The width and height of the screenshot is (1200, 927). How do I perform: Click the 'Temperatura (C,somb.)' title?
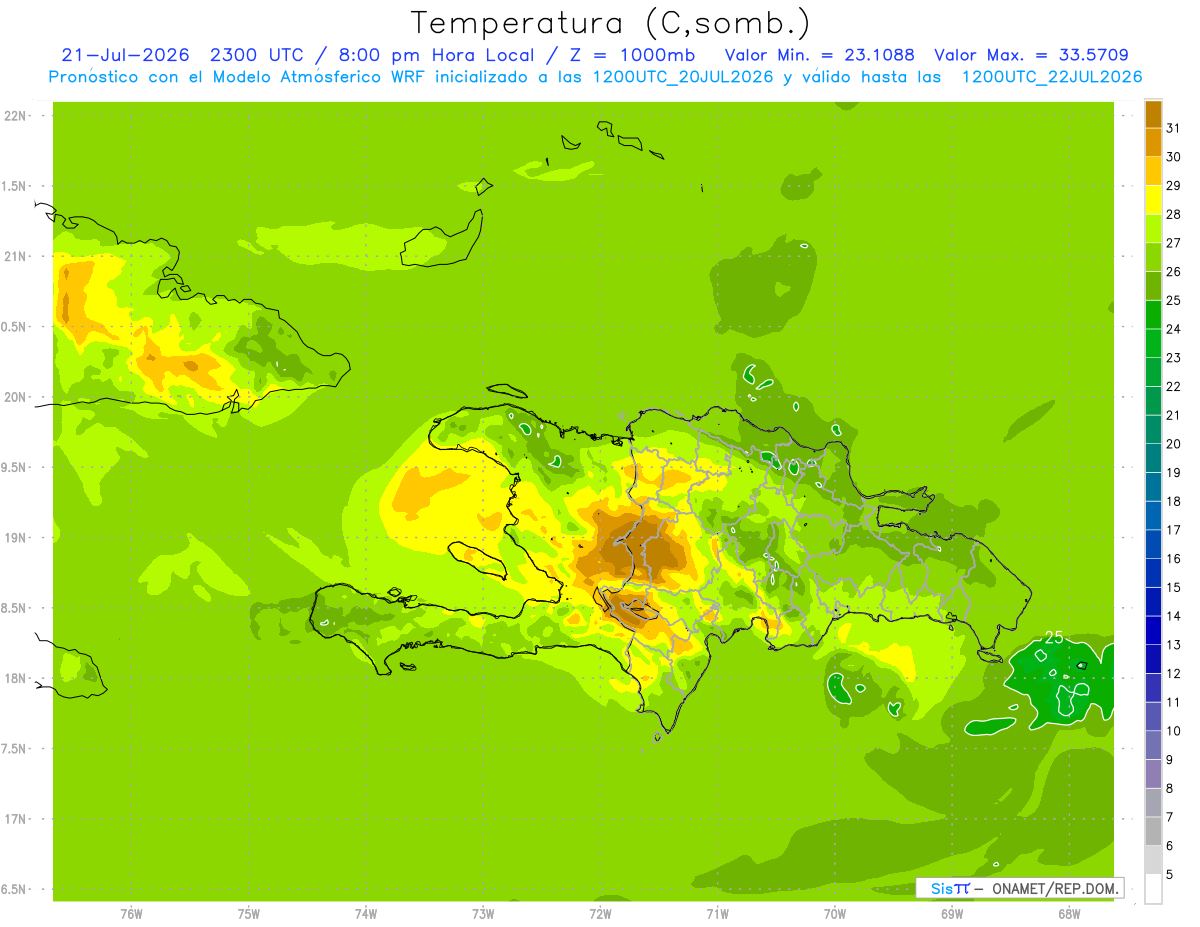pos(610,22)
